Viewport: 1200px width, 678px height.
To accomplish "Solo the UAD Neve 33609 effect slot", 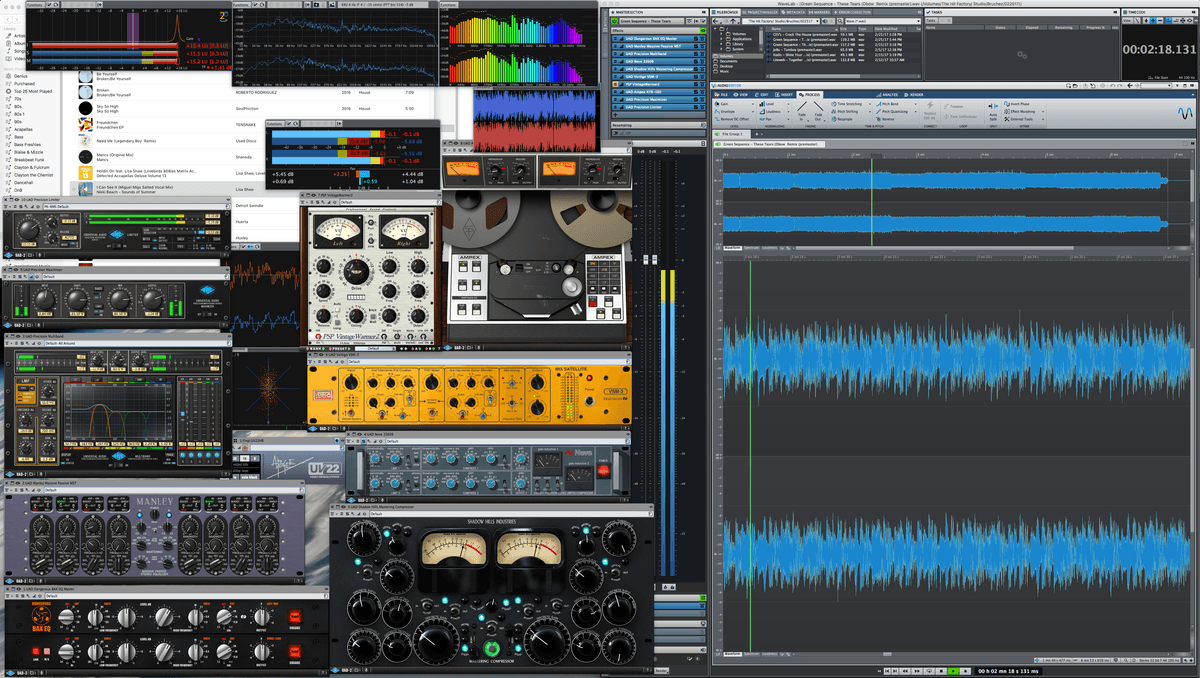I will (x=696, y=61).
